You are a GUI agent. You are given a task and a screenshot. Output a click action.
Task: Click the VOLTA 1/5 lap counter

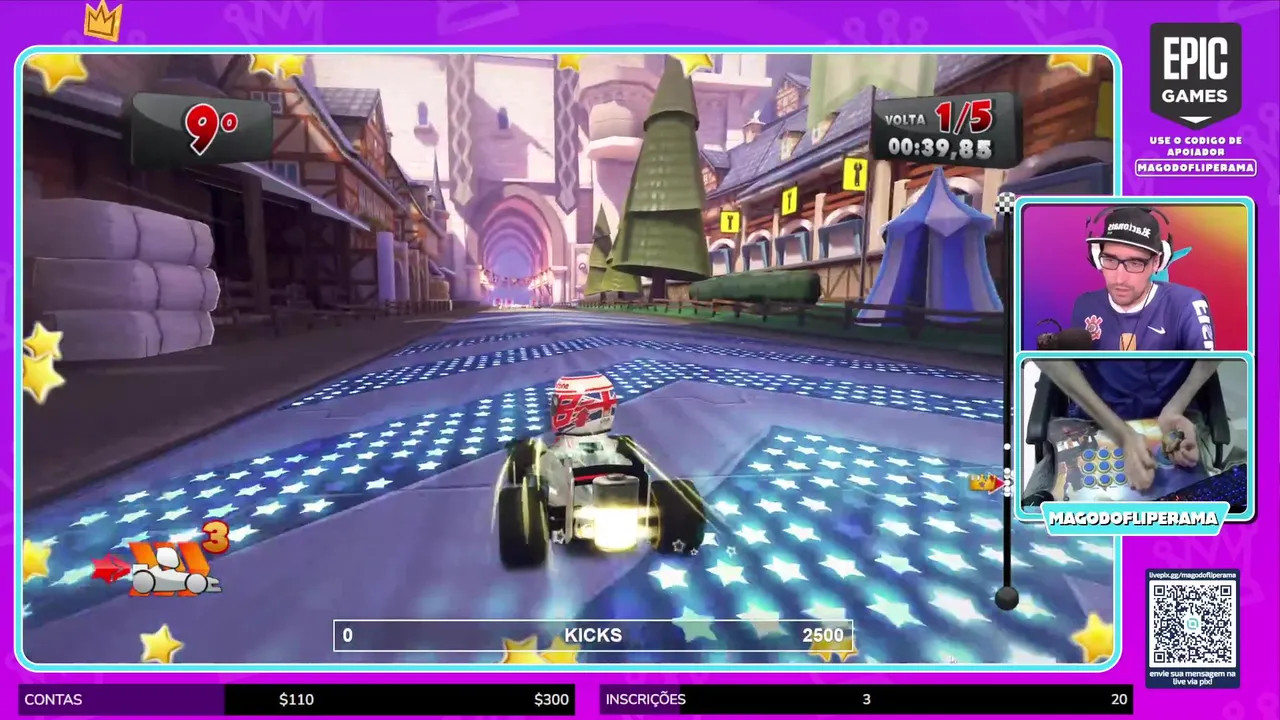(x=939, y=119)
